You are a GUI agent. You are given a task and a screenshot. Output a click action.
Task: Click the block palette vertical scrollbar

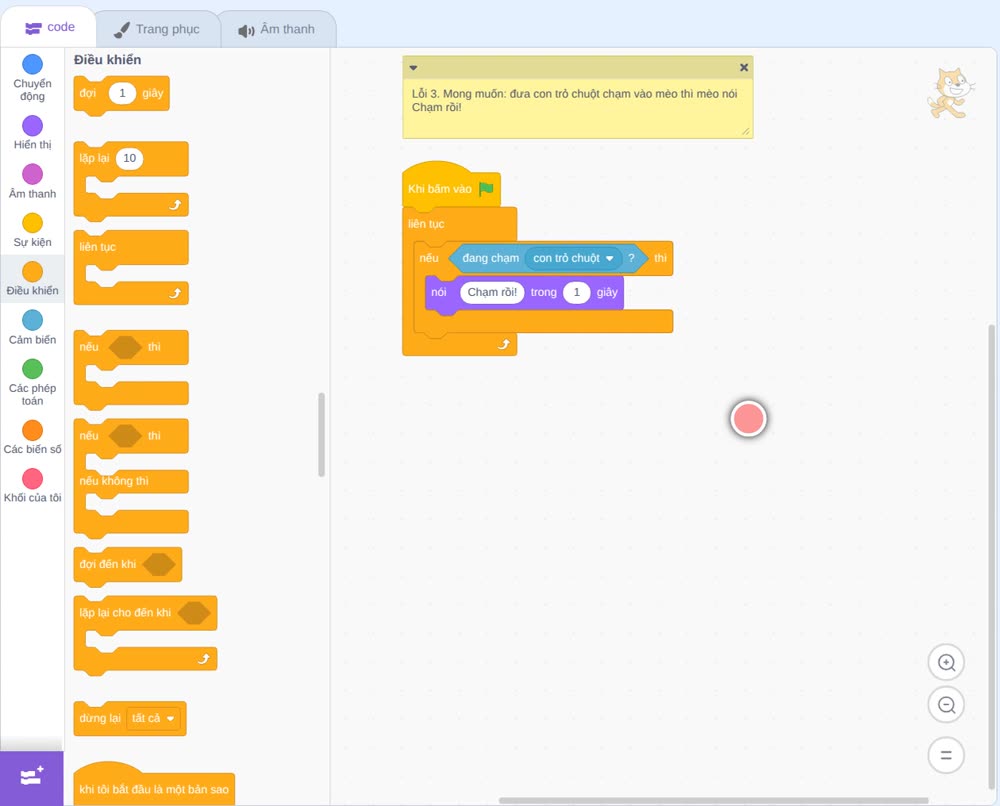point(321,434)
